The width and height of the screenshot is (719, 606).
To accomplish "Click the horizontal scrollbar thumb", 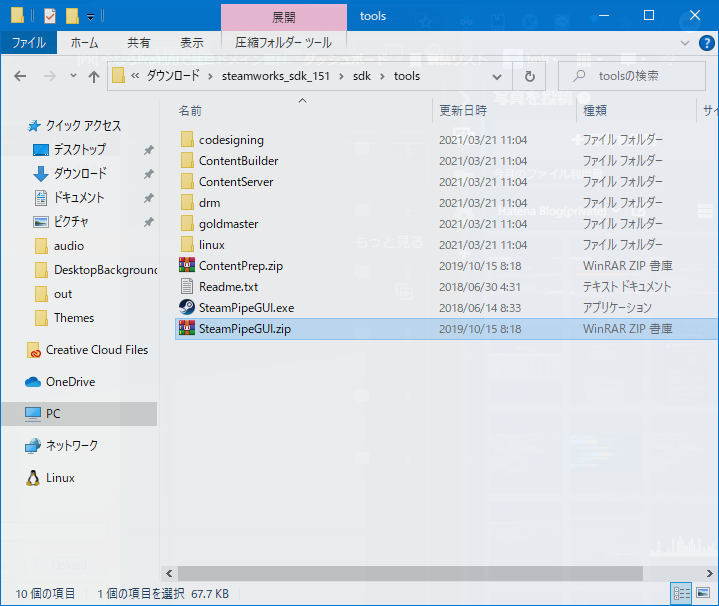I will [410, 573].
